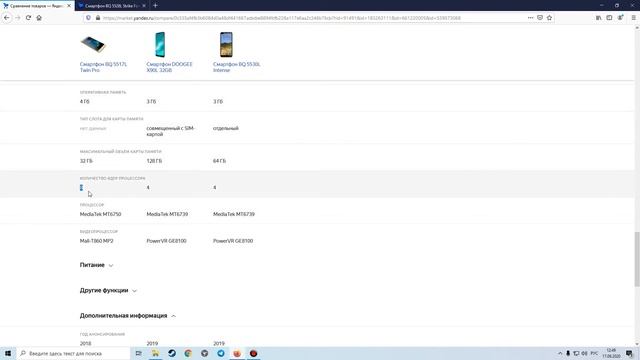Open Смартфон BQ 5517L Twin Pro link
This screenshot has width=640, height=360.
tap(103, 67)
